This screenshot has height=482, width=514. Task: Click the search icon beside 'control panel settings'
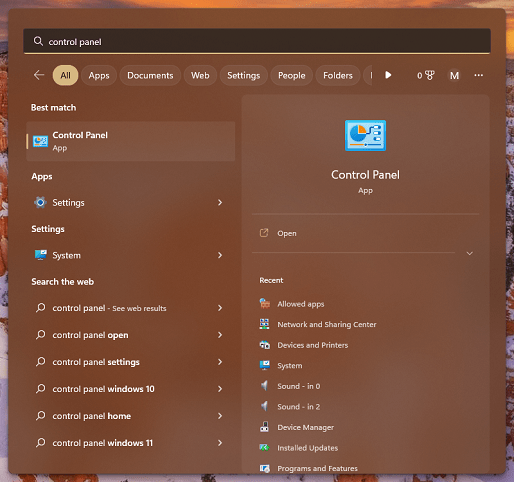pos(41,361)
